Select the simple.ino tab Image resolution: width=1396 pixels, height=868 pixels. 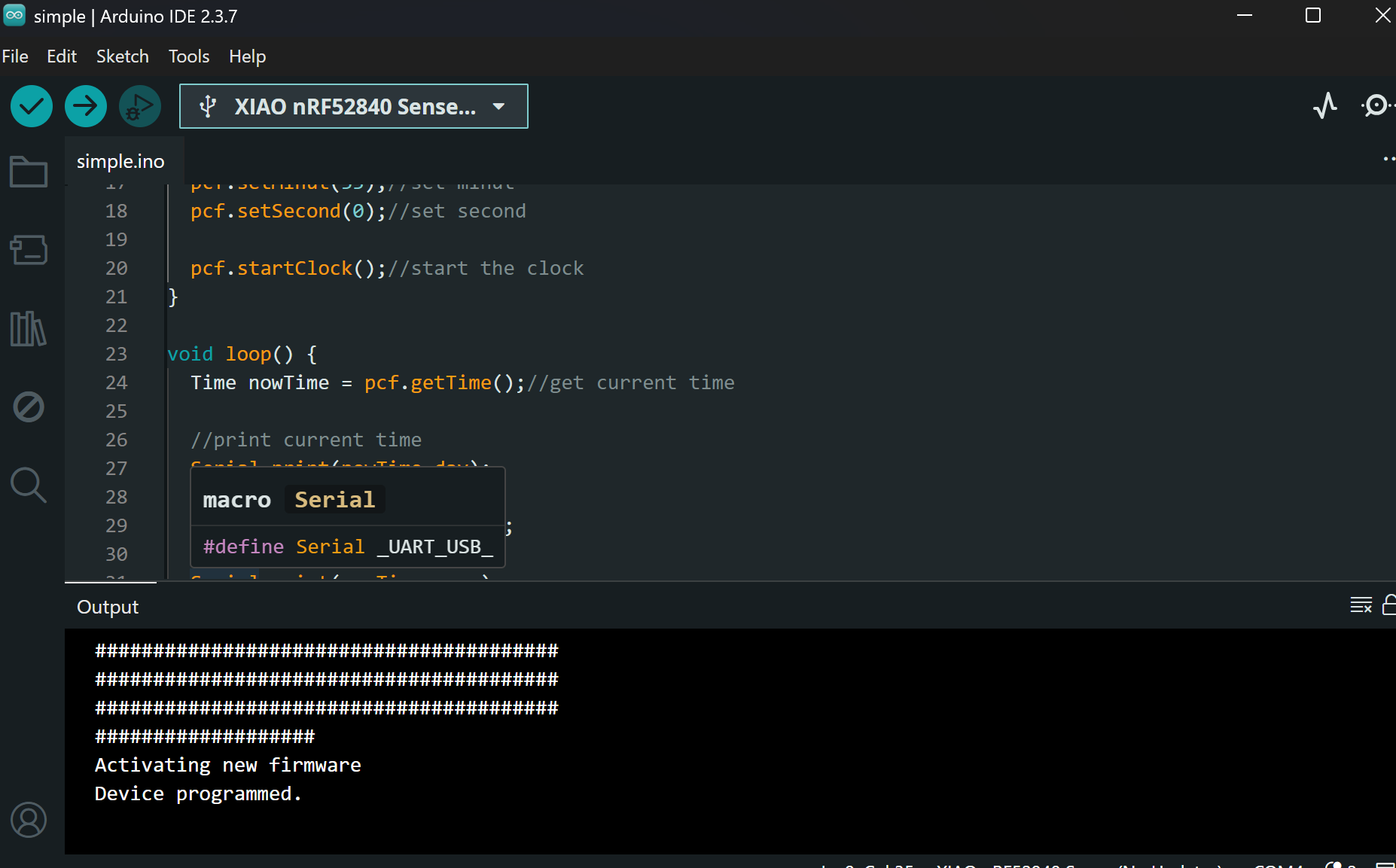click(120, 161)
